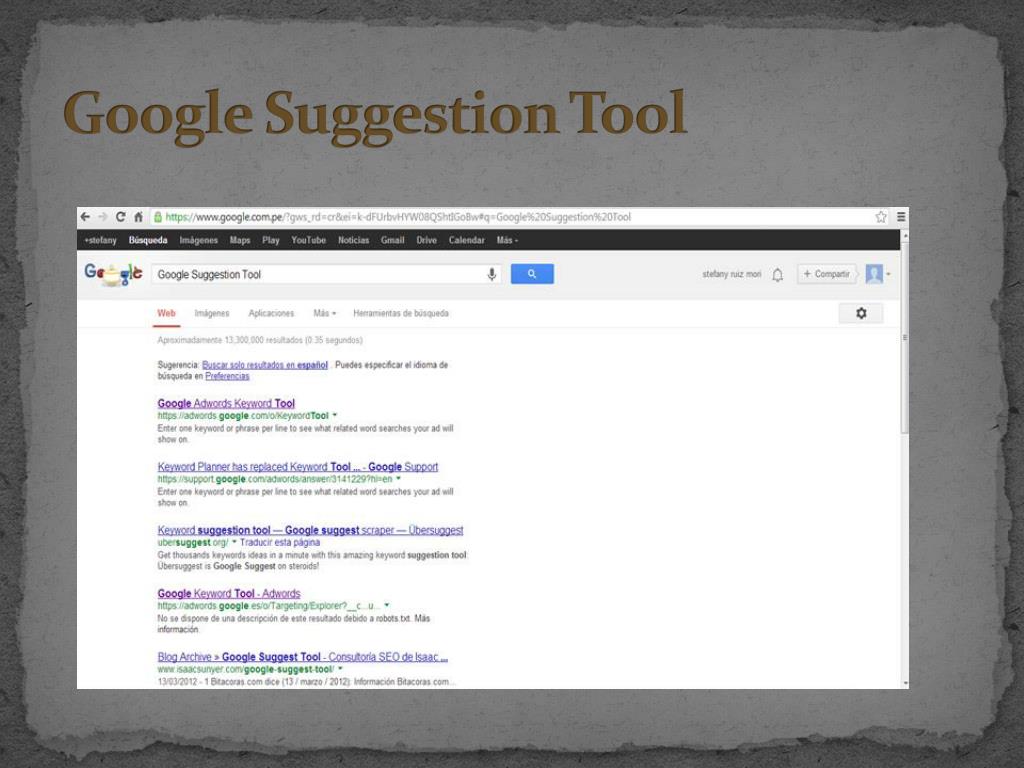Open Blog Archive Google Suggest Tool result

pos(302,657)
